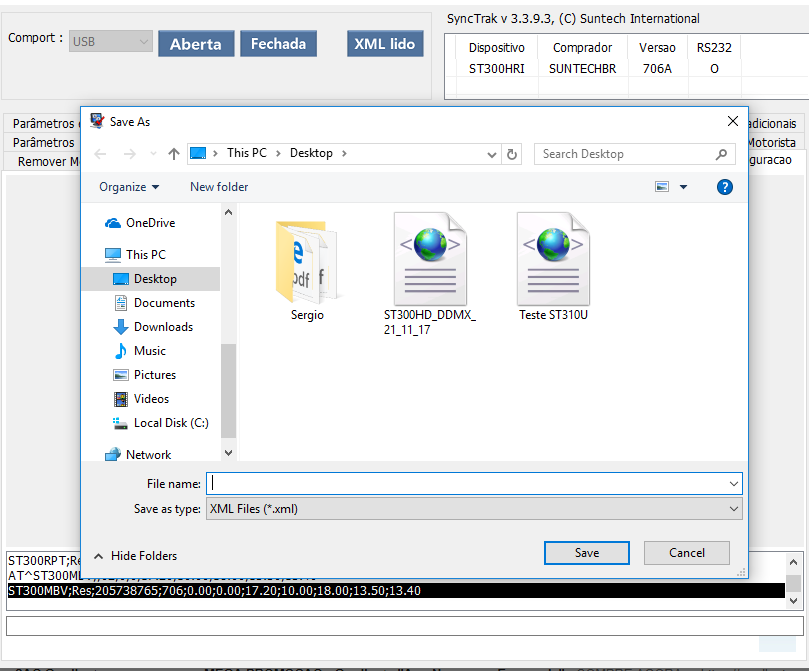Open the address bar history dropdown

coord(492,154)
